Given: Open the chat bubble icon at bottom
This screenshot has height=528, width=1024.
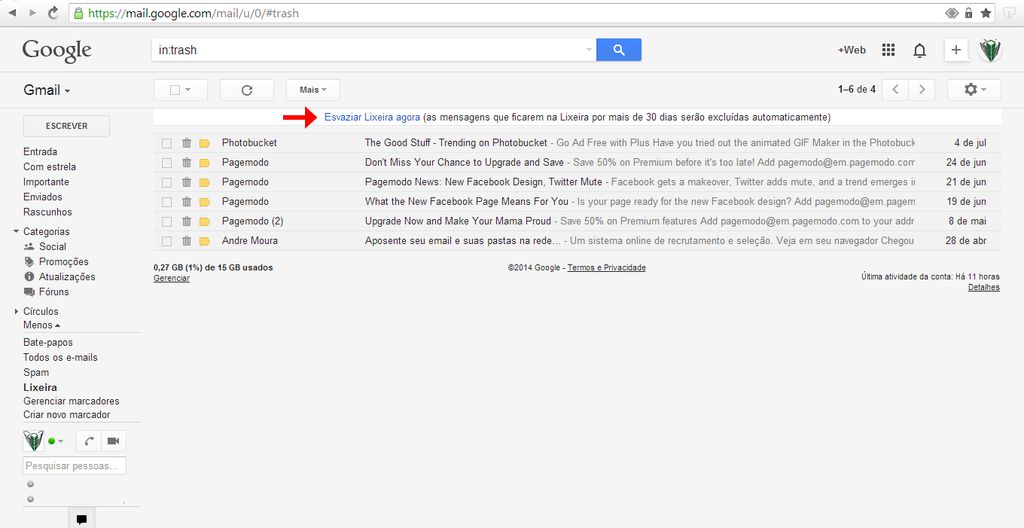Looking at the screenshot, I should pyautogui.click(x=82, y=520).
